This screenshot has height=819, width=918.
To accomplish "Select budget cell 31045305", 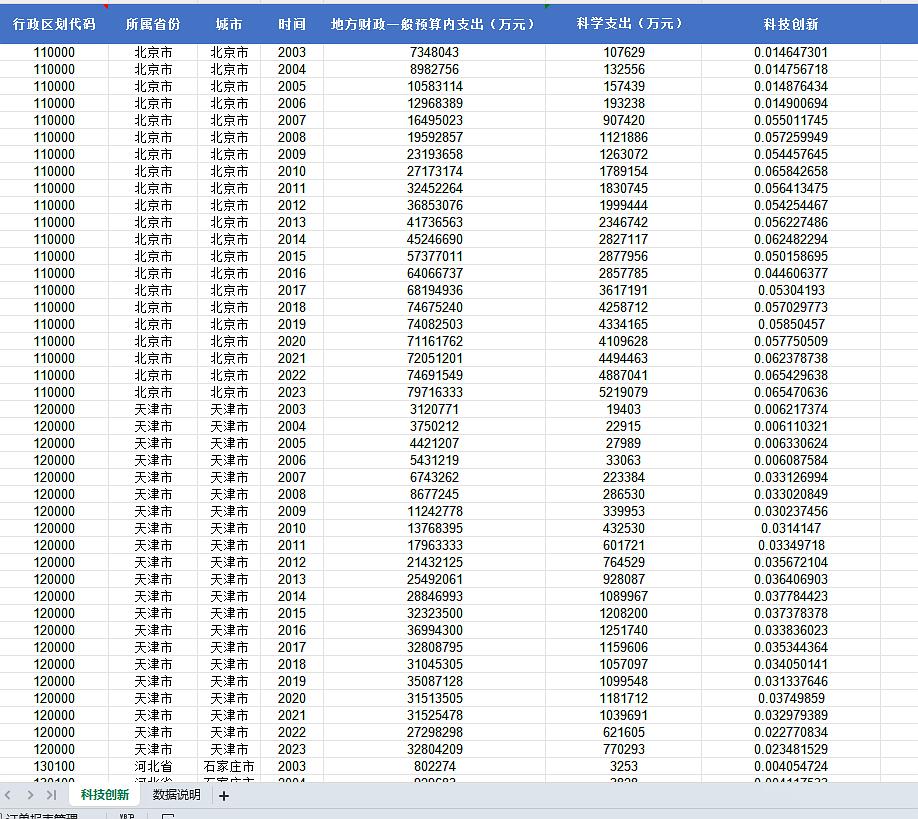I will click(x=434, y=663).
